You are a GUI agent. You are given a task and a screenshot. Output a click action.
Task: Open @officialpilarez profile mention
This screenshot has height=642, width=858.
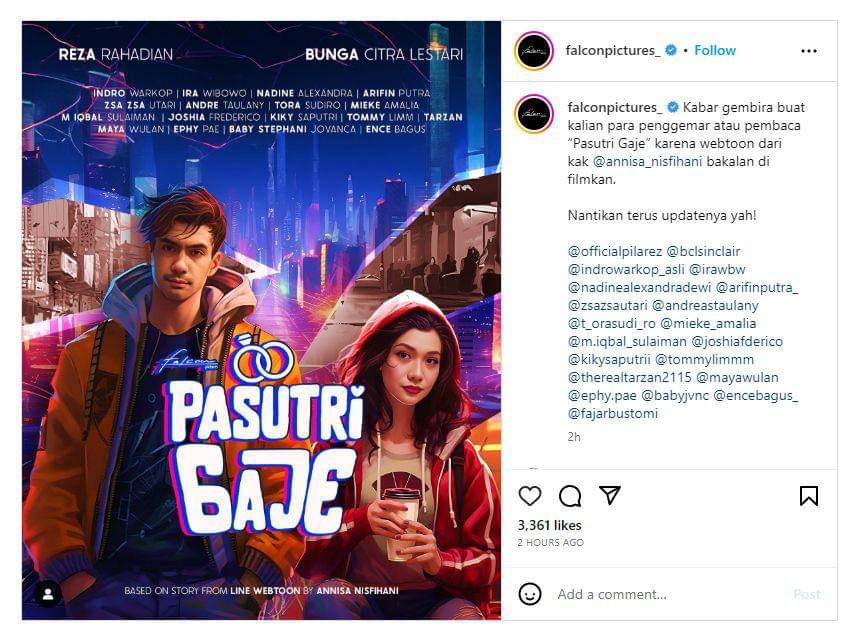tap(614, 251)
